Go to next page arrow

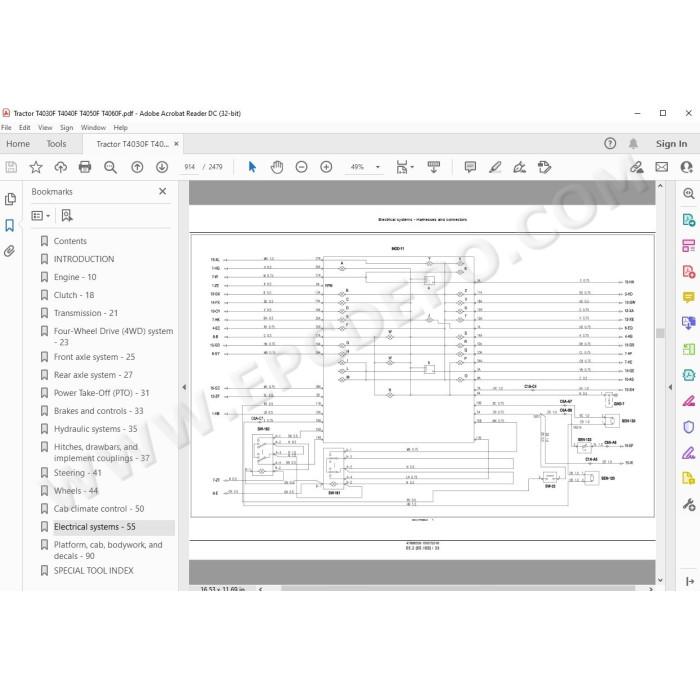pos(162,167)
